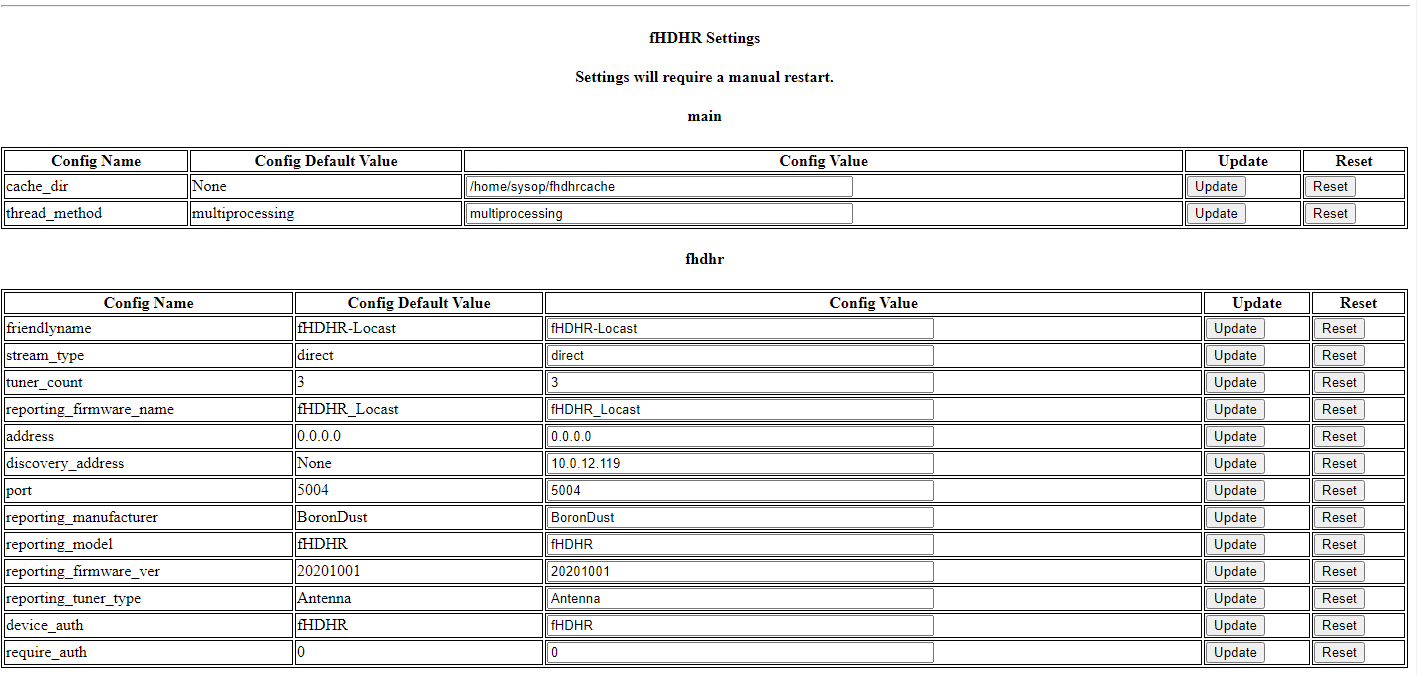Click the discovery_address value field
The image size is (1417, 675).
click(739, 464)
